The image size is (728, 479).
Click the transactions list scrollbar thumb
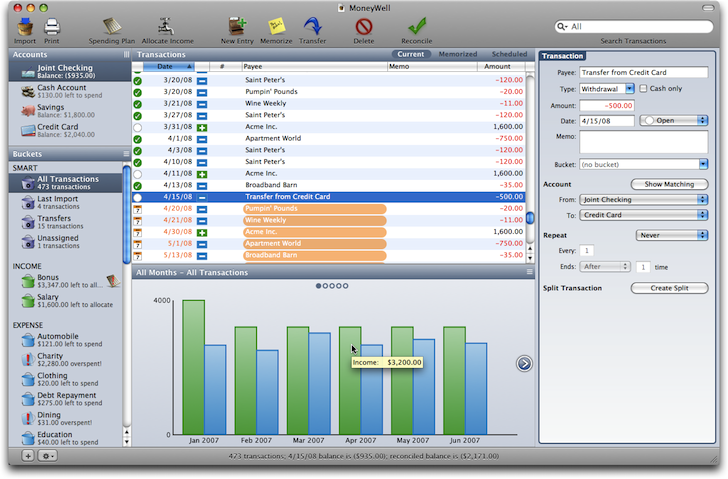click(530, 217)
